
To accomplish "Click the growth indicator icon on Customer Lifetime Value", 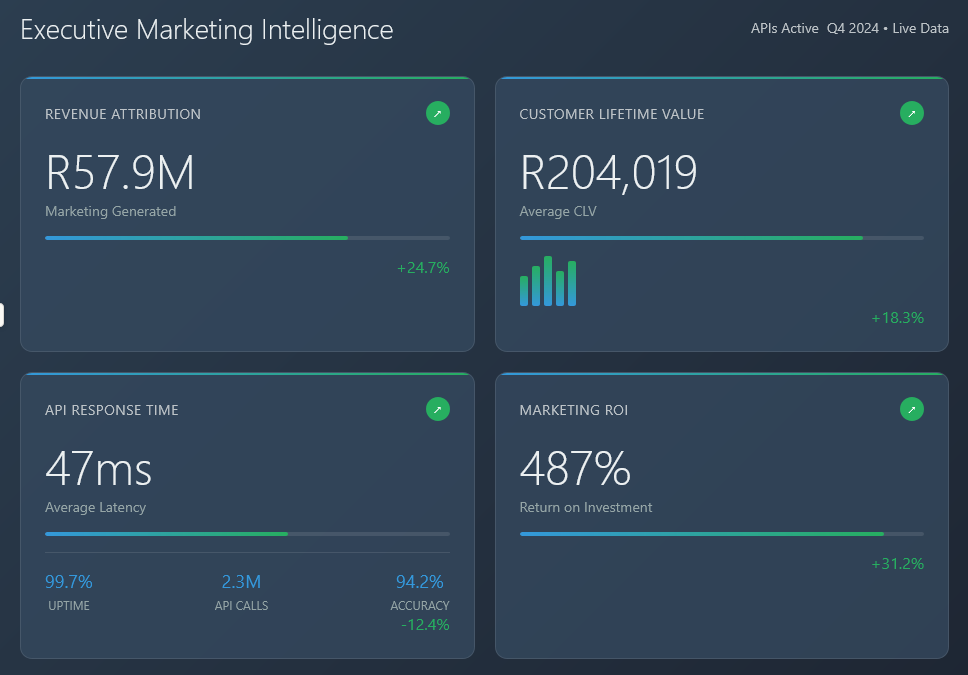I will pos(911,113).
